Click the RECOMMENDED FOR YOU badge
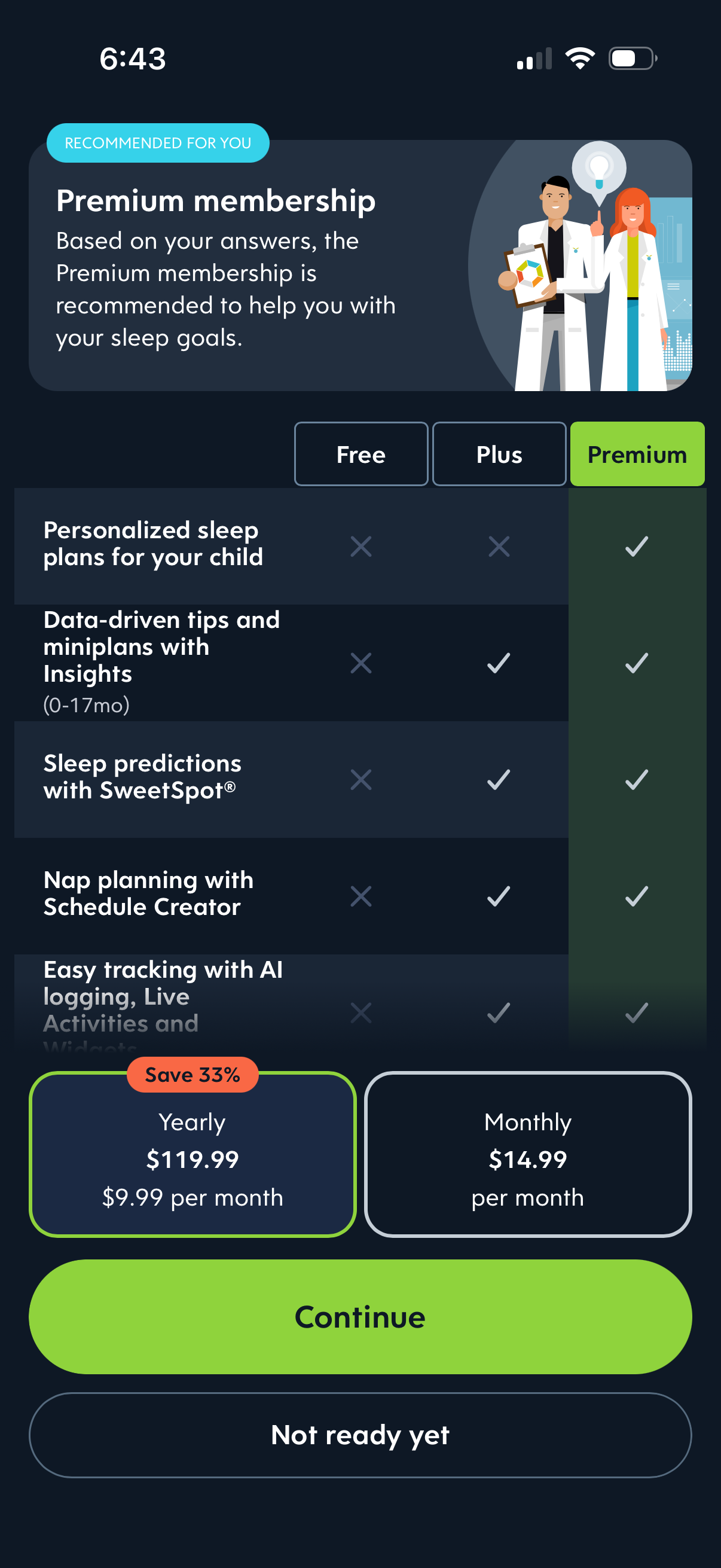The width and height of the screenshot is (721, 1568). pyautogui.click(x=158, y=143)
